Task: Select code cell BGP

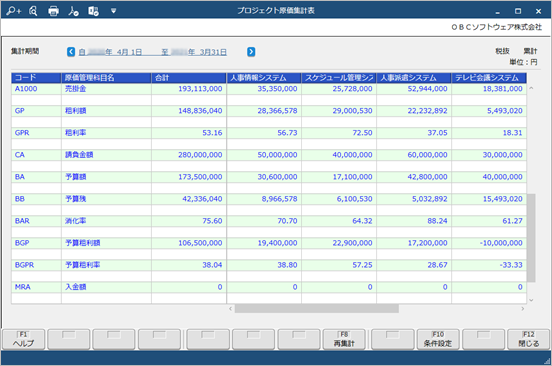Action: [x=36, y=243]
